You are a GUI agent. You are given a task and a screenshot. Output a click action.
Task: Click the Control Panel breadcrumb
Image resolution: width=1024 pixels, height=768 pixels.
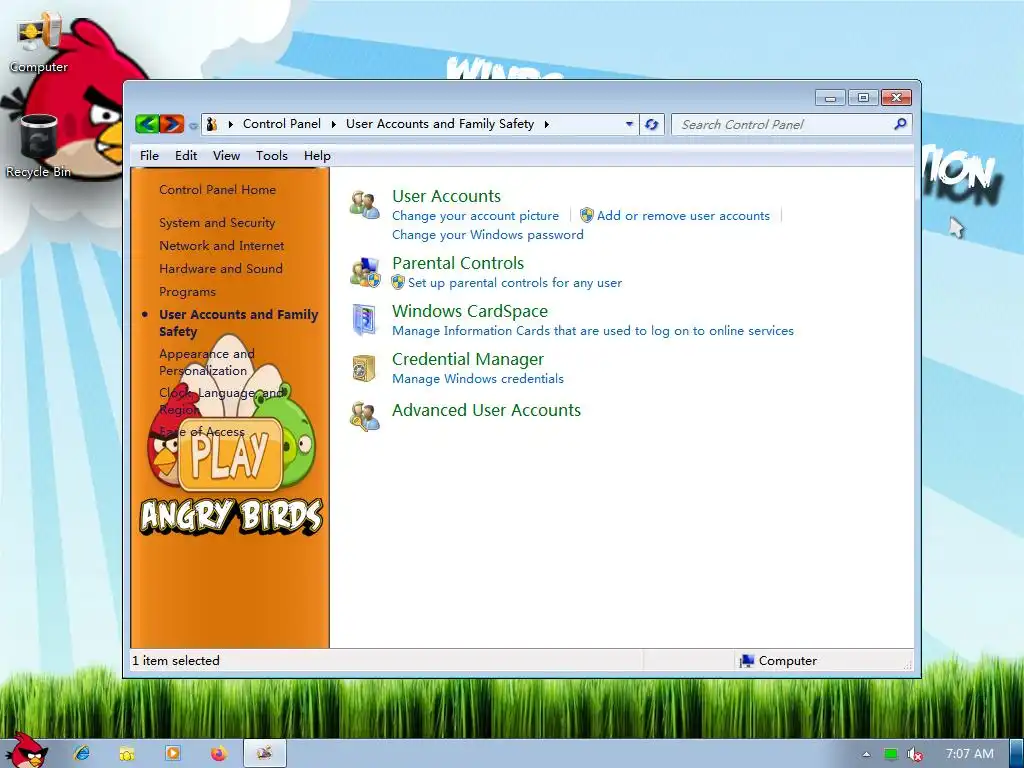click(x=281, y=124)
